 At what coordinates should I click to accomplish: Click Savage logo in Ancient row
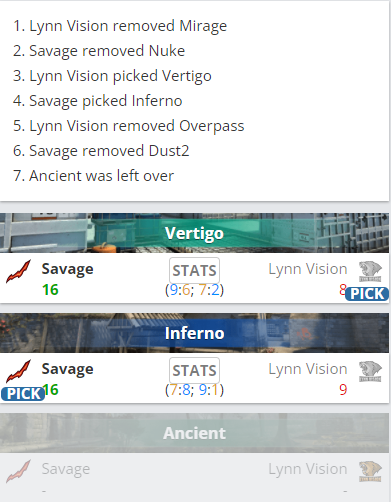(18, 471)
